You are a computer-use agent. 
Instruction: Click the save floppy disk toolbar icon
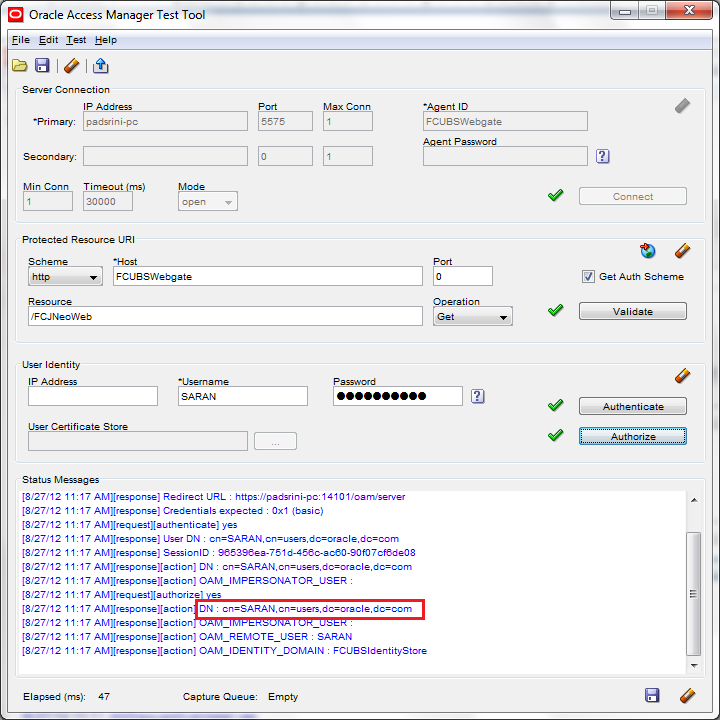click(42, 66)
